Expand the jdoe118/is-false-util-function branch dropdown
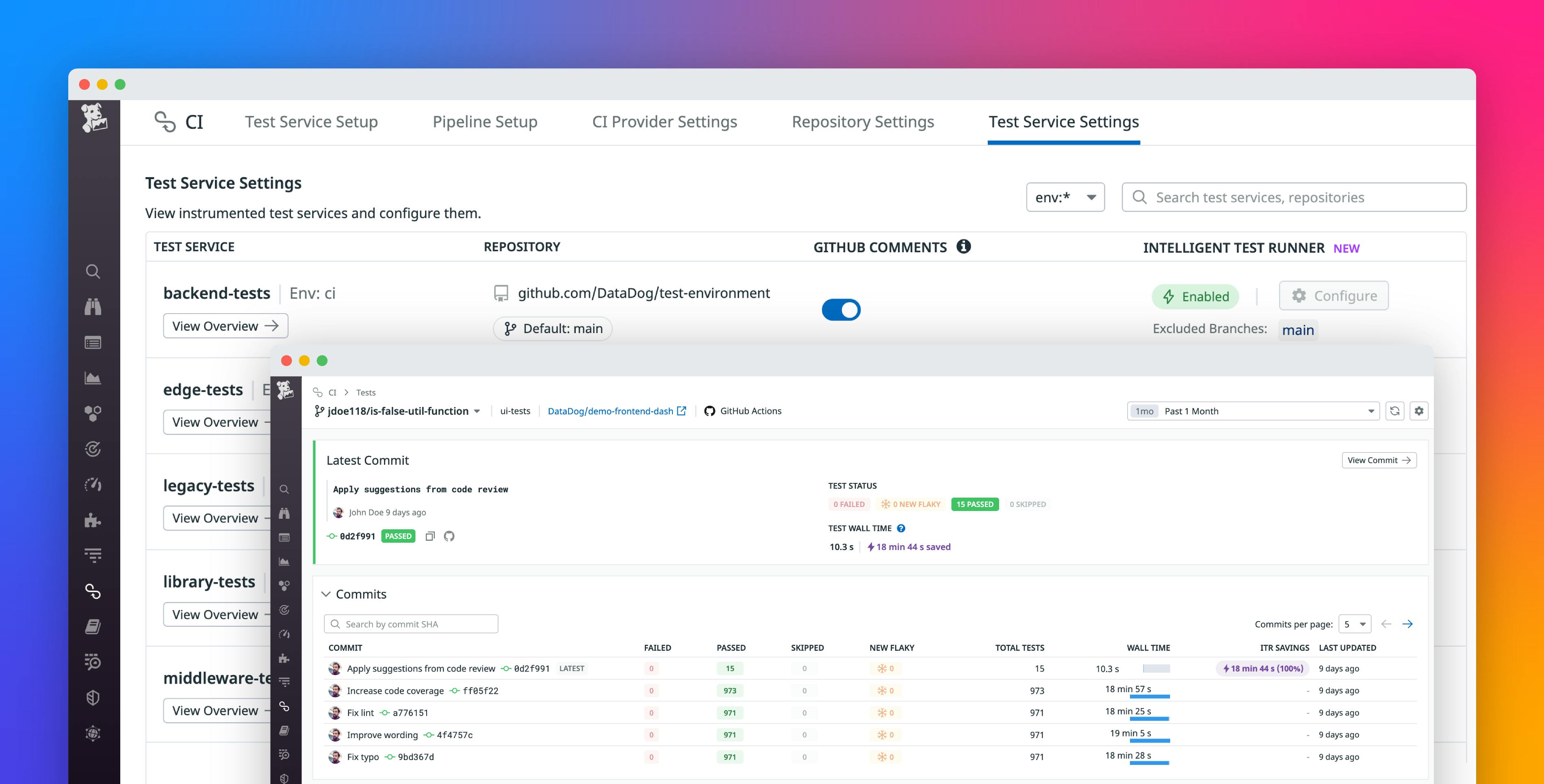The height and width of the screenshot is (784, 1544). point(477,411)
